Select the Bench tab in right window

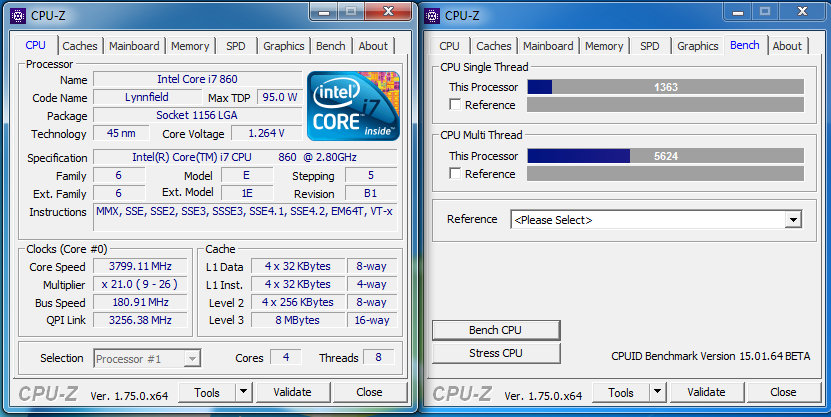click(745, 45)
